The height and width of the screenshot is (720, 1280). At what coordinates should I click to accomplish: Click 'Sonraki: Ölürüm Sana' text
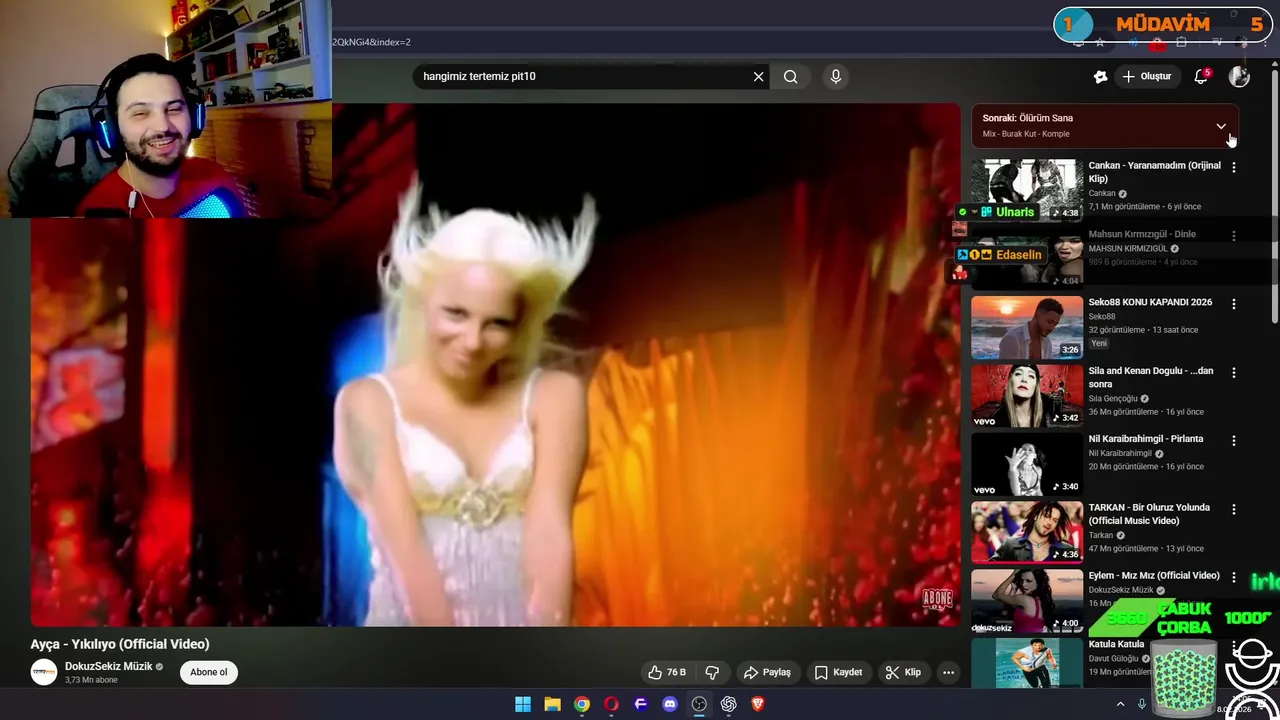1028,118
